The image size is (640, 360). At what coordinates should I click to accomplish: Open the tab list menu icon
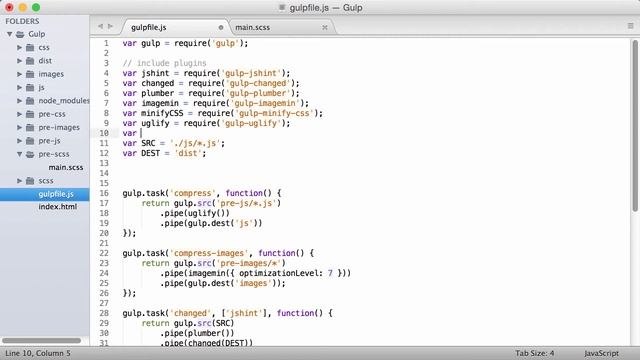630,26
